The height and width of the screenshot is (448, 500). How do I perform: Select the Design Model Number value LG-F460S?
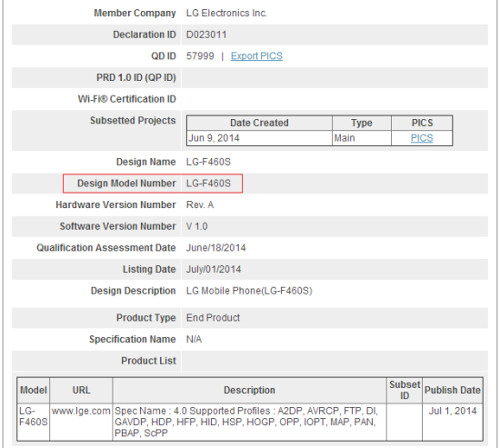tap(208, 183)
